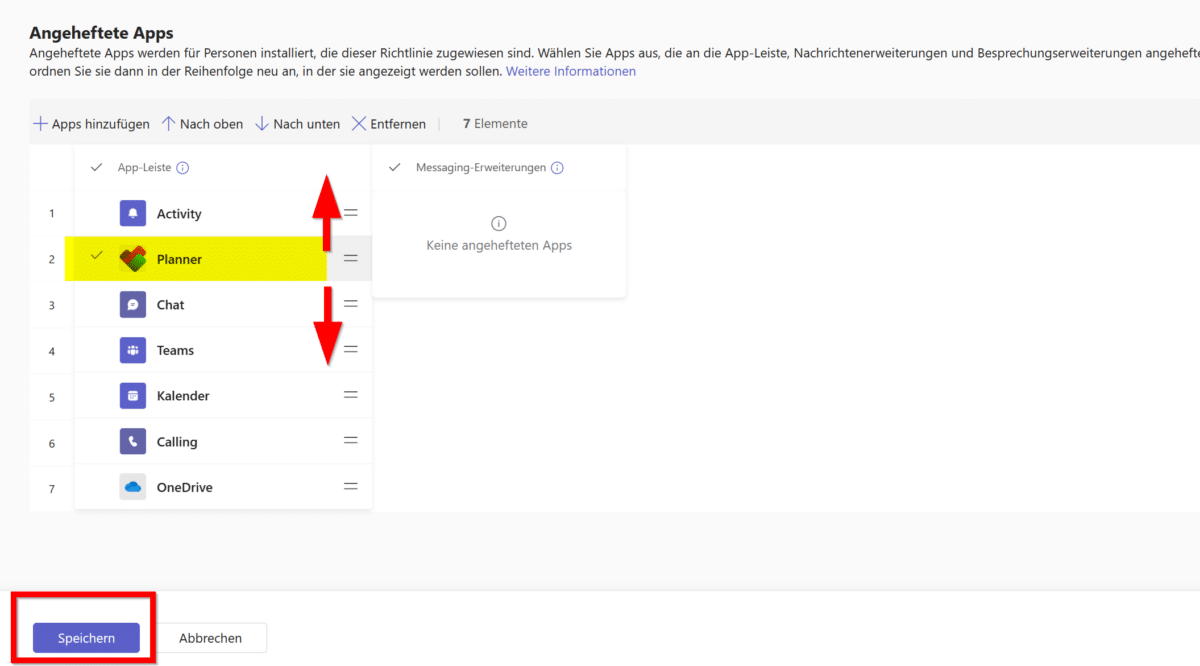Screen dimensions: 1200x666
Task: Toggle the Messaging-Erweiterungen select-all checkmark
Action: point(394,168)
